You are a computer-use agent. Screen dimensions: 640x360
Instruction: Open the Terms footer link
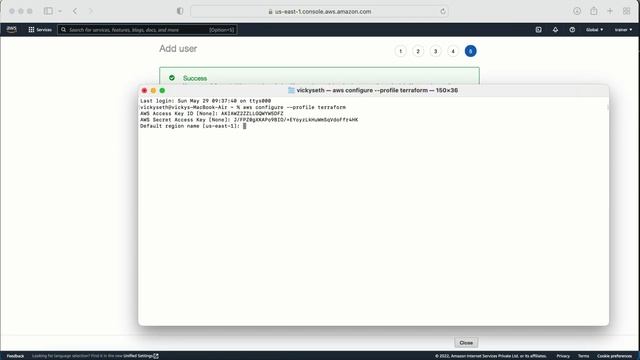(x=583, y=356)
